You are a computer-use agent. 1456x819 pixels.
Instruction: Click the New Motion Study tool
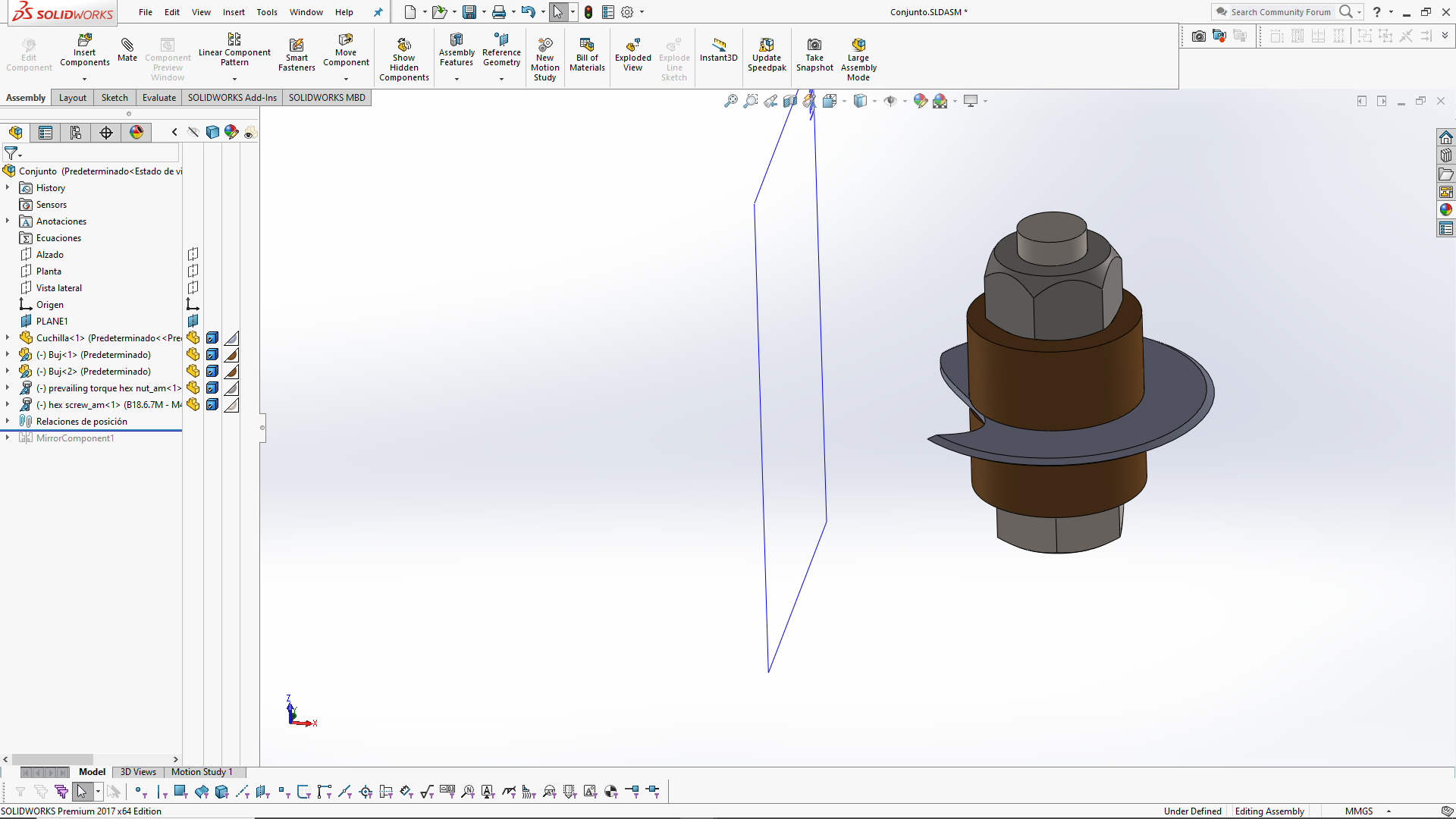point(545,53)
